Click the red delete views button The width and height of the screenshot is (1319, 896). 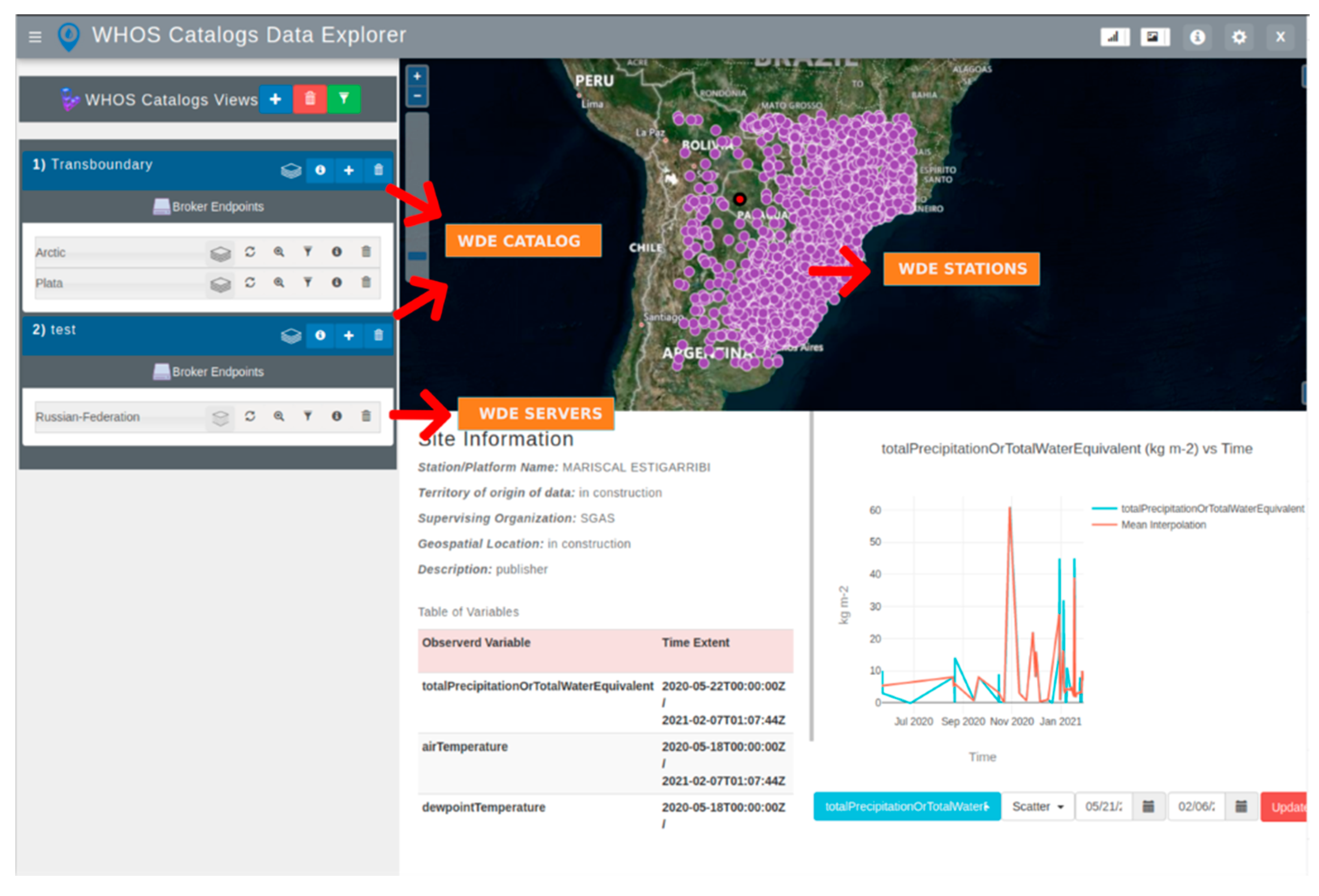(310, 99)
